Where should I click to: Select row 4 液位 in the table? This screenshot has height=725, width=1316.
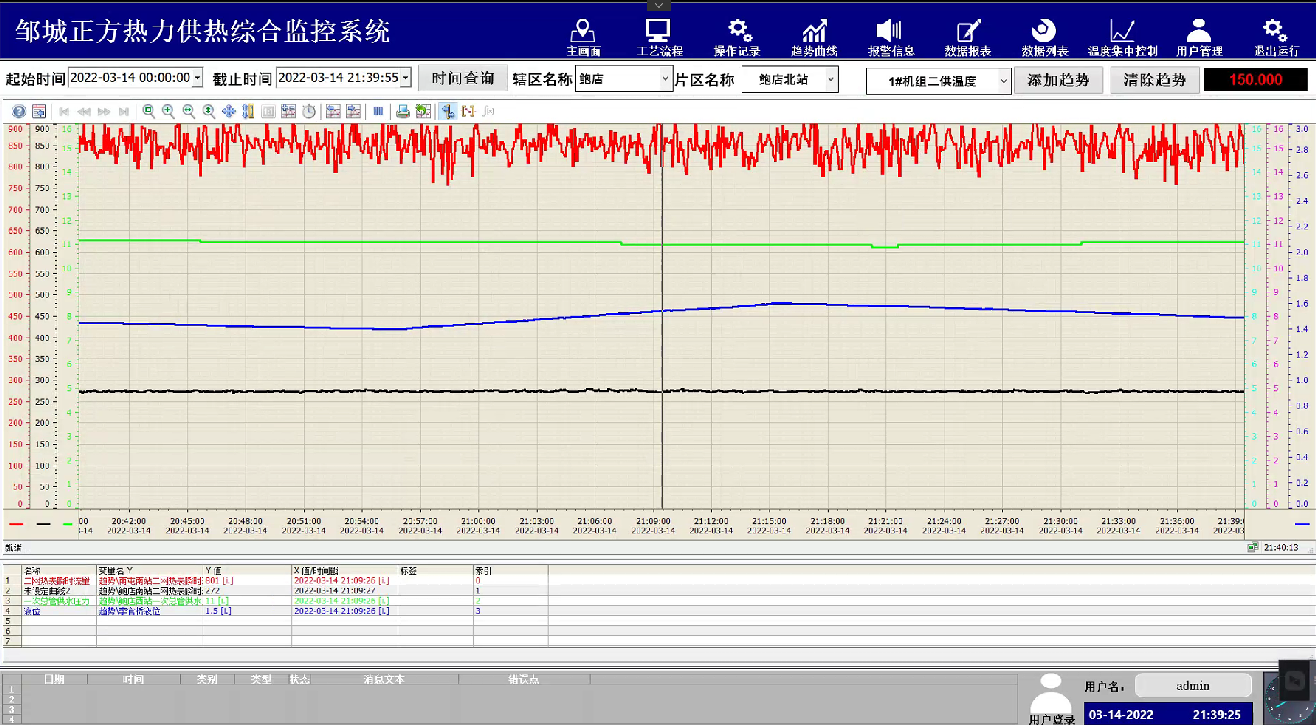pyautogui.click(x=275, y=610)
